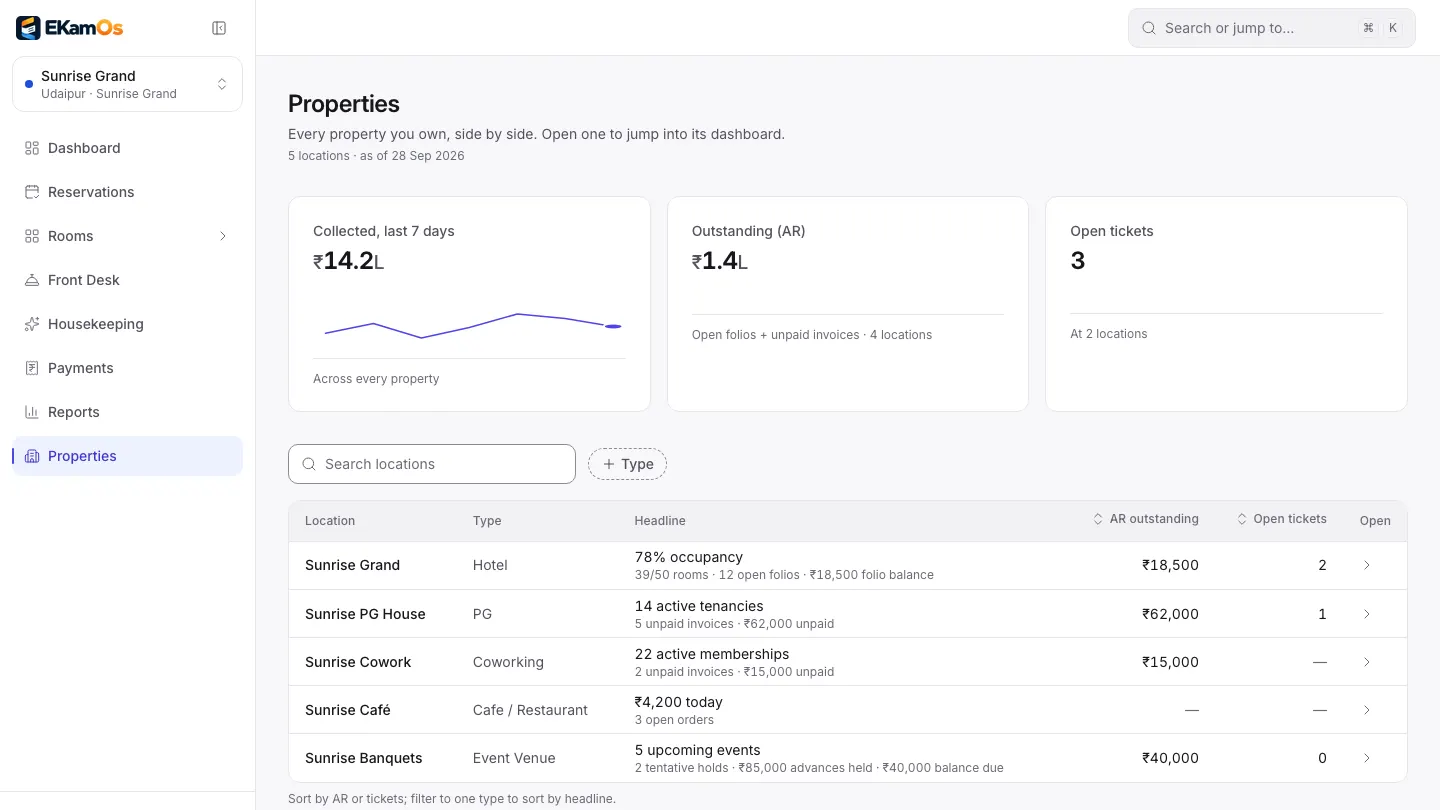Open Sunrise Cowork row chevron
Viewport: 1440px width, 810px height.
tap(1367, 662)
